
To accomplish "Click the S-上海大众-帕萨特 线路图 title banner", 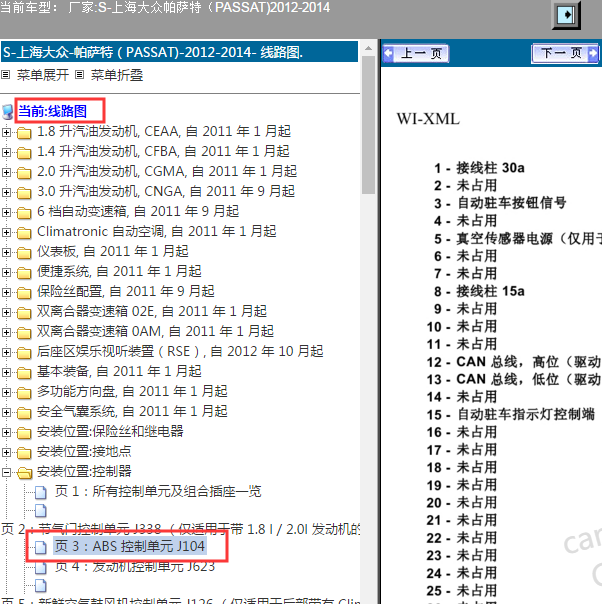I will click(179, 52).
